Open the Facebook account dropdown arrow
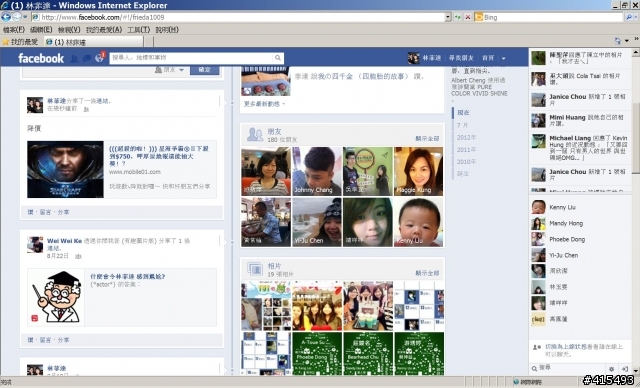The height and width of the screenshot is (388, 640). pyautogui.click(x=503, y=58)
